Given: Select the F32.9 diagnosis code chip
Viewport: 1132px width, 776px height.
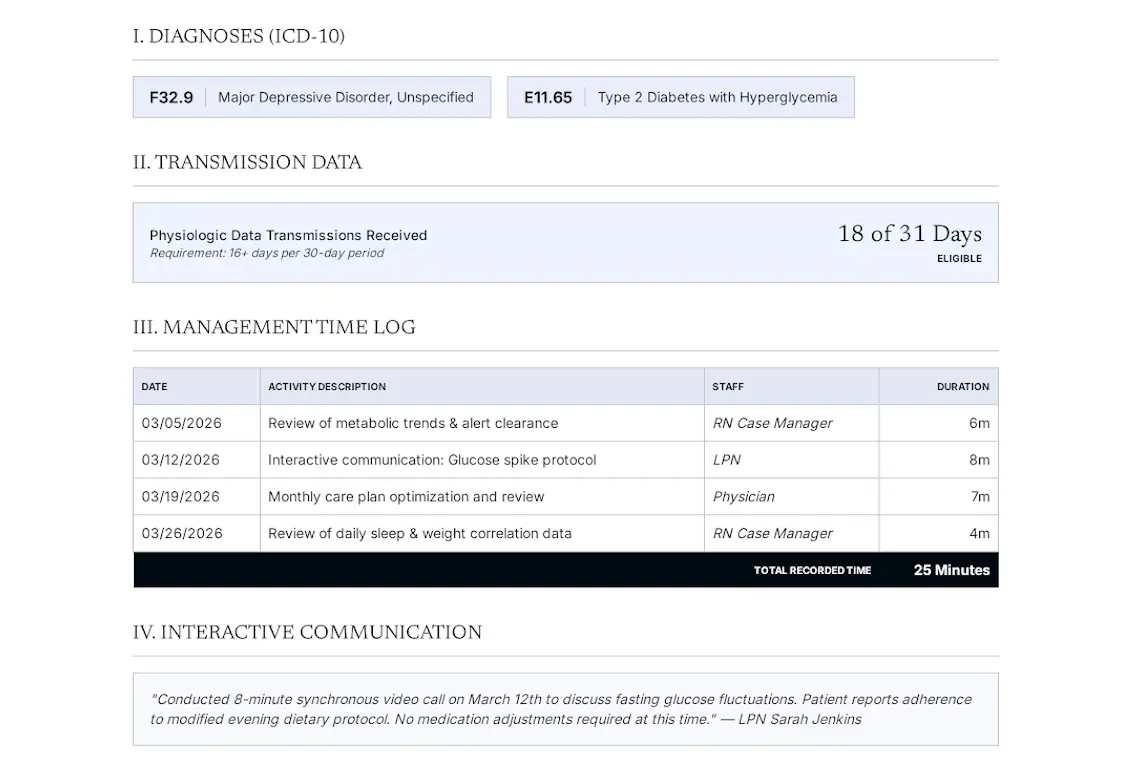Looking at the screenshot, I should tap(170, 97).
